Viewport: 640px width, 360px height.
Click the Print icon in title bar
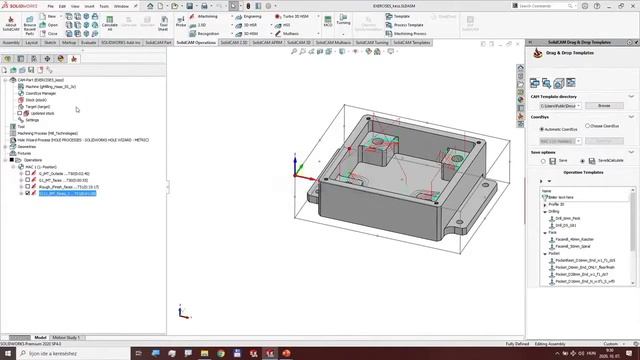coord(204,6)
